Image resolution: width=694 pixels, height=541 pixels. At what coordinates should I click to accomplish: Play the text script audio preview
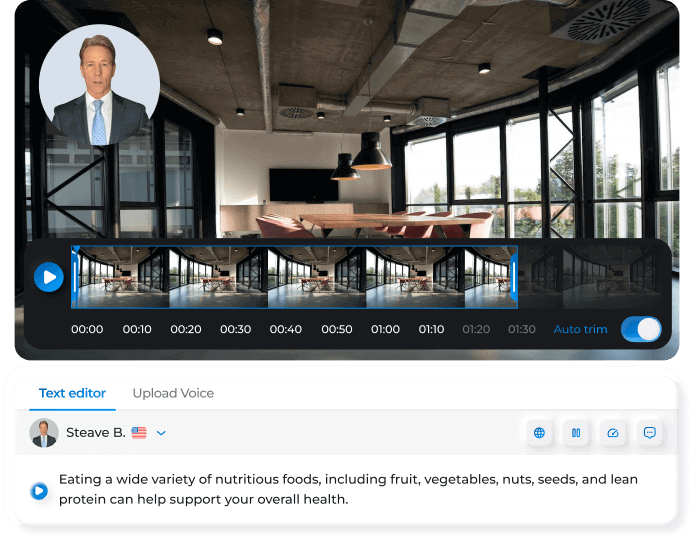tap(39, 491)
